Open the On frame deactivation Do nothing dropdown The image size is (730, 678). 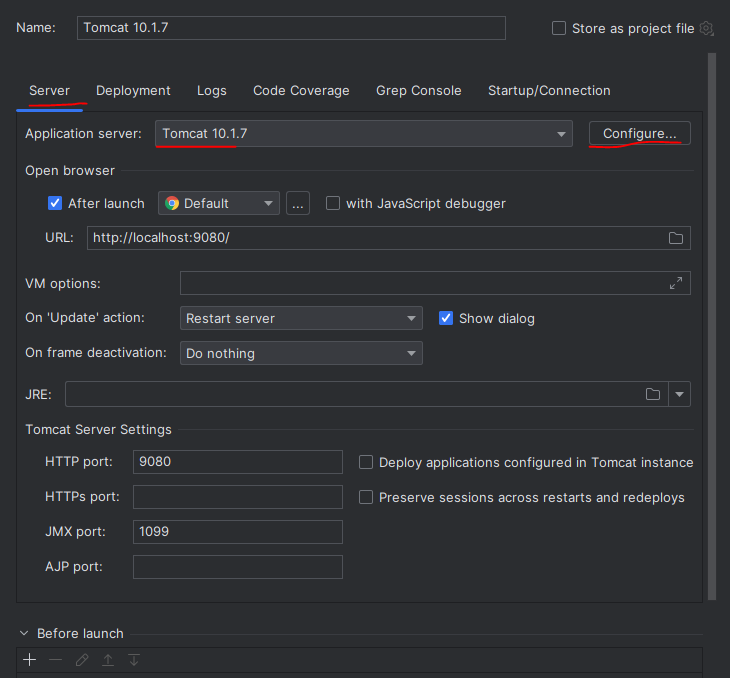click(301, 353)
